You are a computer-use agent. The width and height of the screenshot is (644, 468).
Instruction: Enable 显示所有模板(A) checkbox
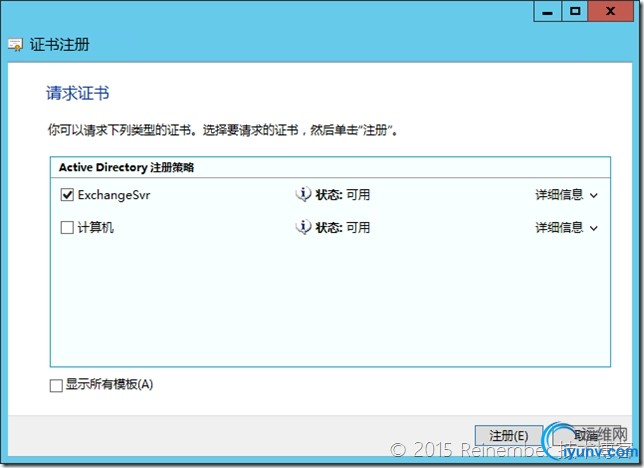(56, 385)
